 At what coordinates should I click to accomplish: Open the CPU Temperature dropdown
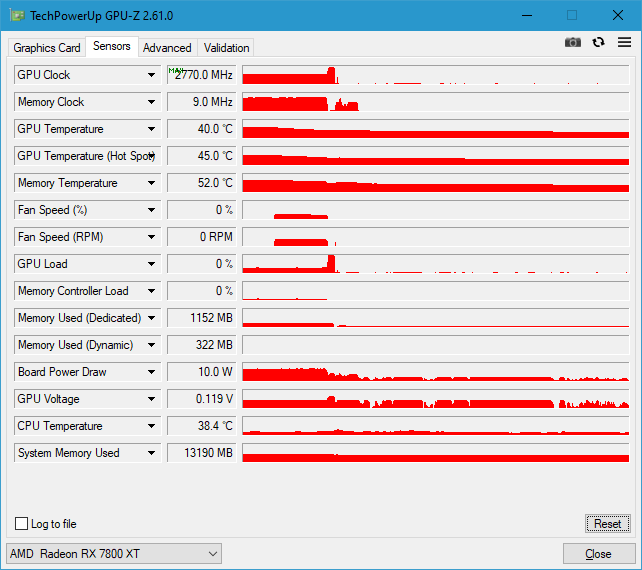tap(151, 426)
